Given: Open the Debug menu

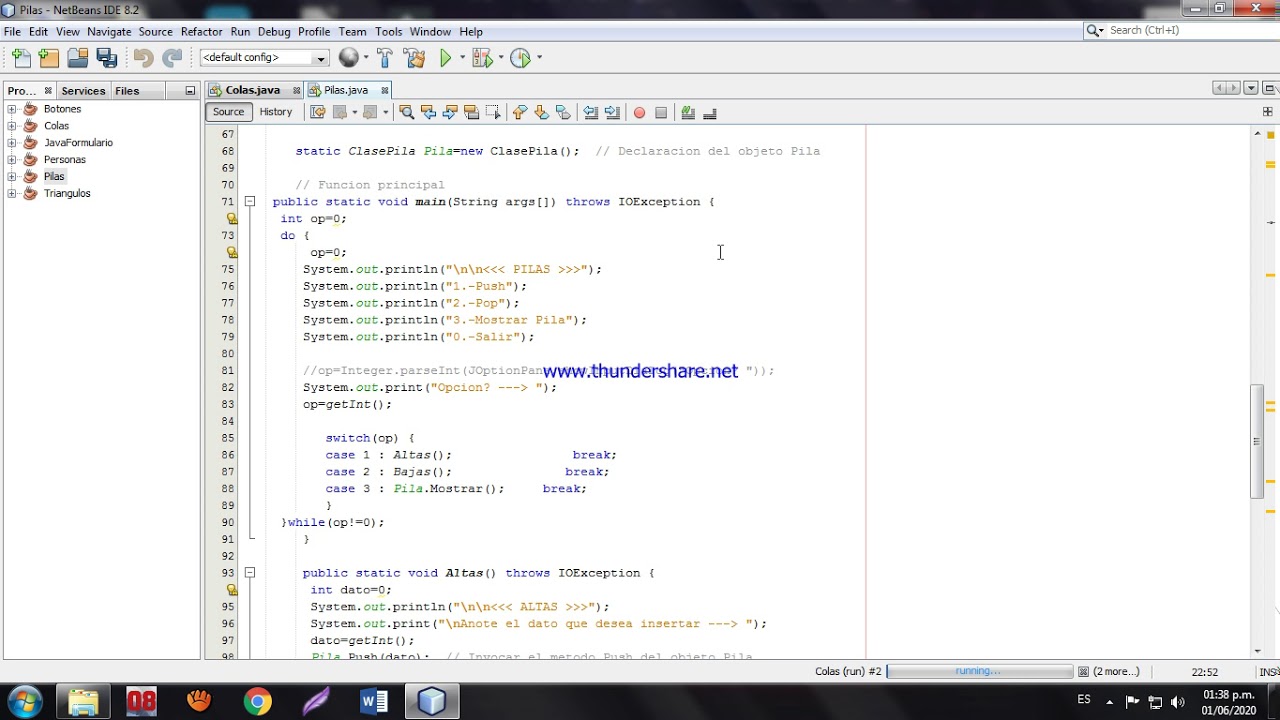Looking at the screenshot, I should coord(274,32).
